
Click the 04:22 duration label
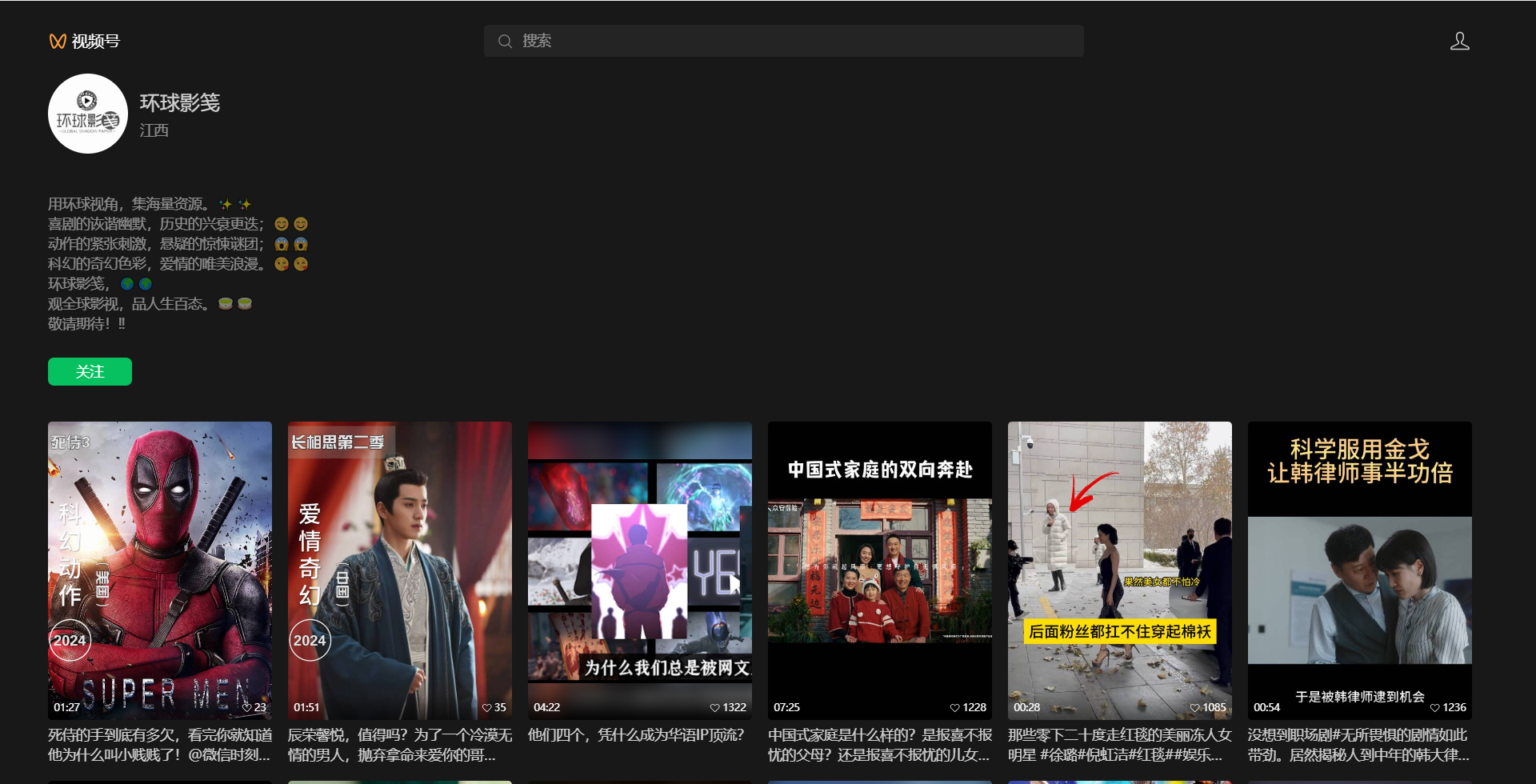[x=546, y=707]
